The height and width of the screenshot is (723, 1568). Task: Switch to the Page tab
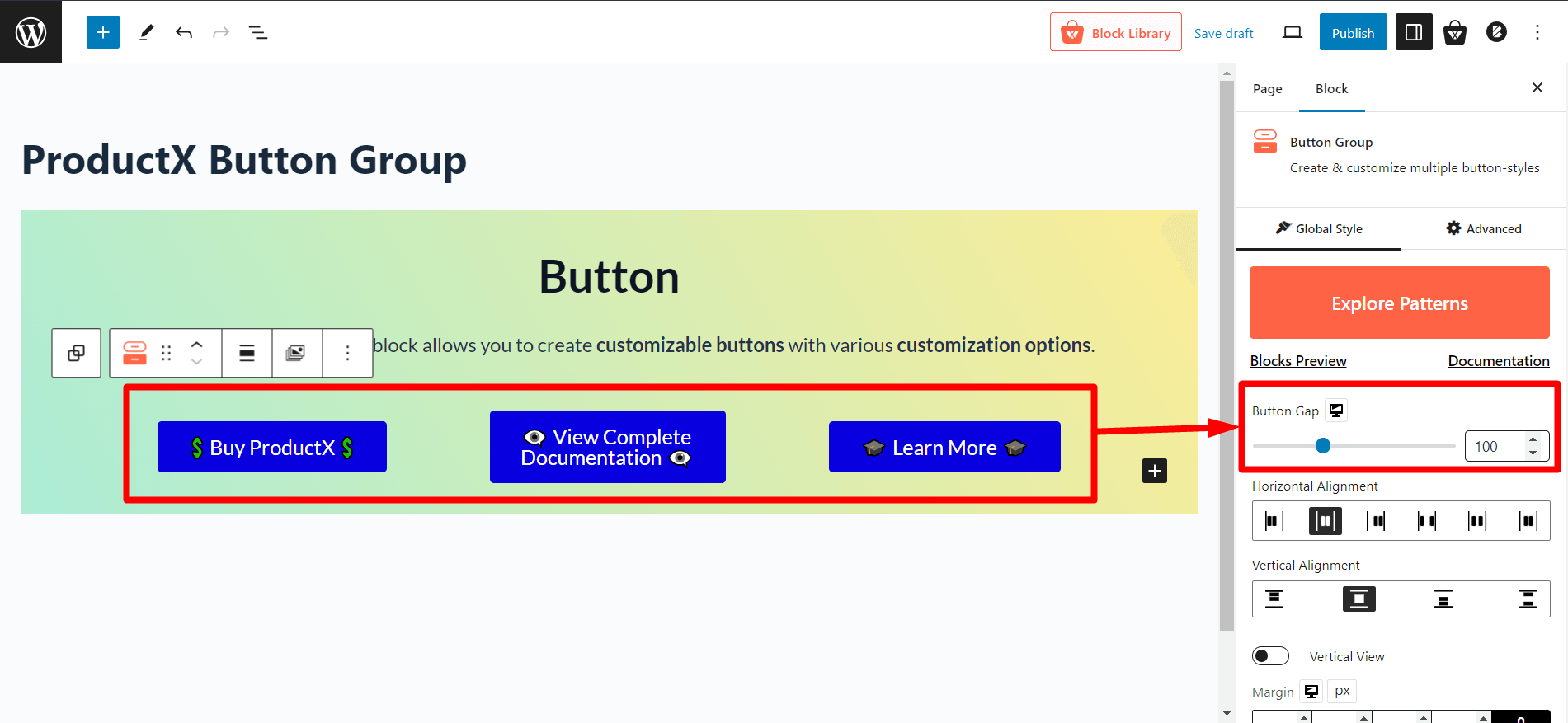(x=1267, y=88)
